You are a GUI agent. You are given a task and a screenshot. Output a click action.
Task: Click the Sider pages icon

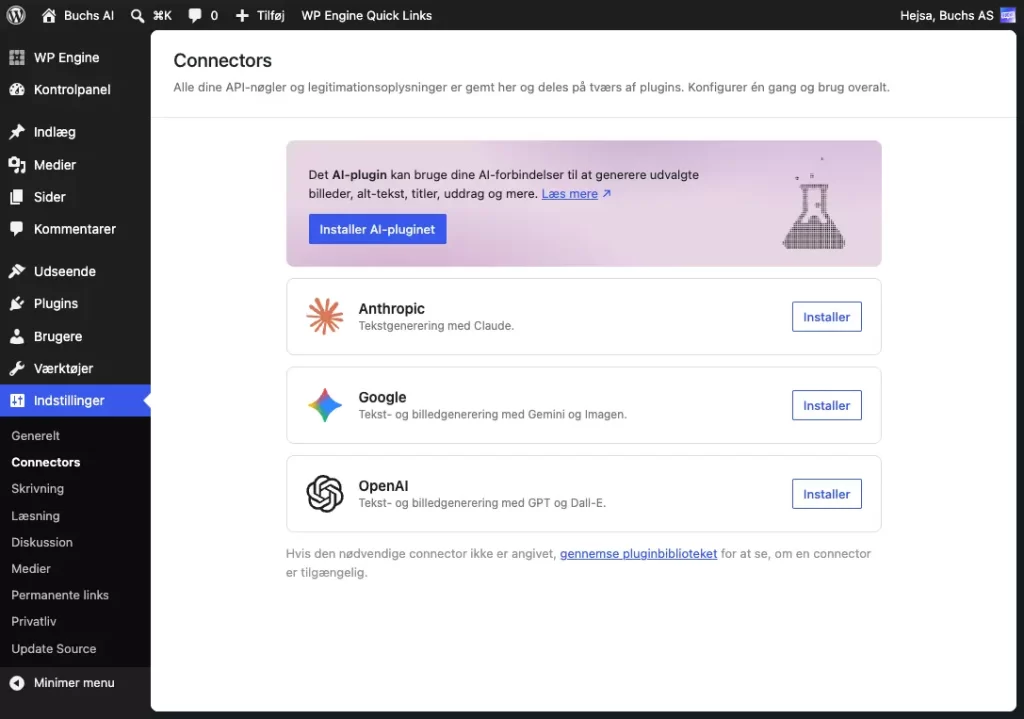coord(17,197)
